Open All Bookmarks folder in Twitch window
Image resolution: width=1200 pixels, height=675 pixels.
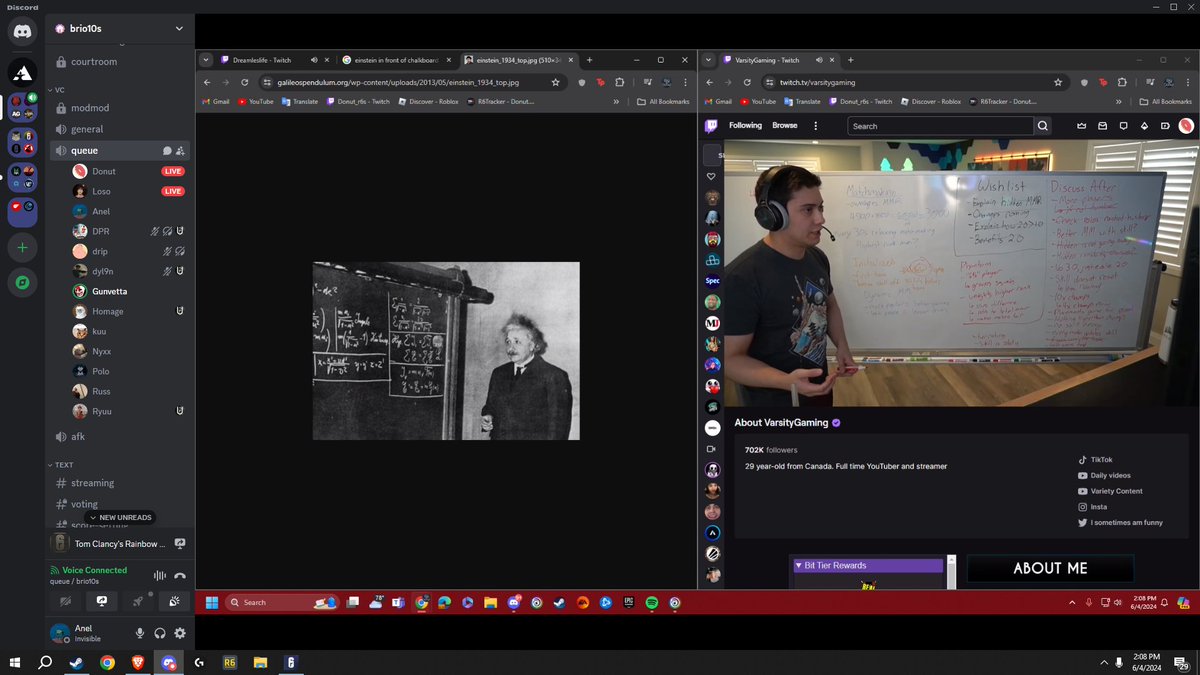click(x=1165, y=101)
